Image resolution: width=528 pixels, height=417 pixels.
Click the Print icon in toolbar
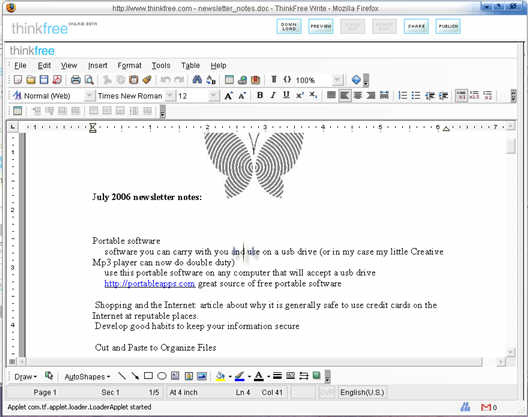pyautogui.click(x=76, y=80)
